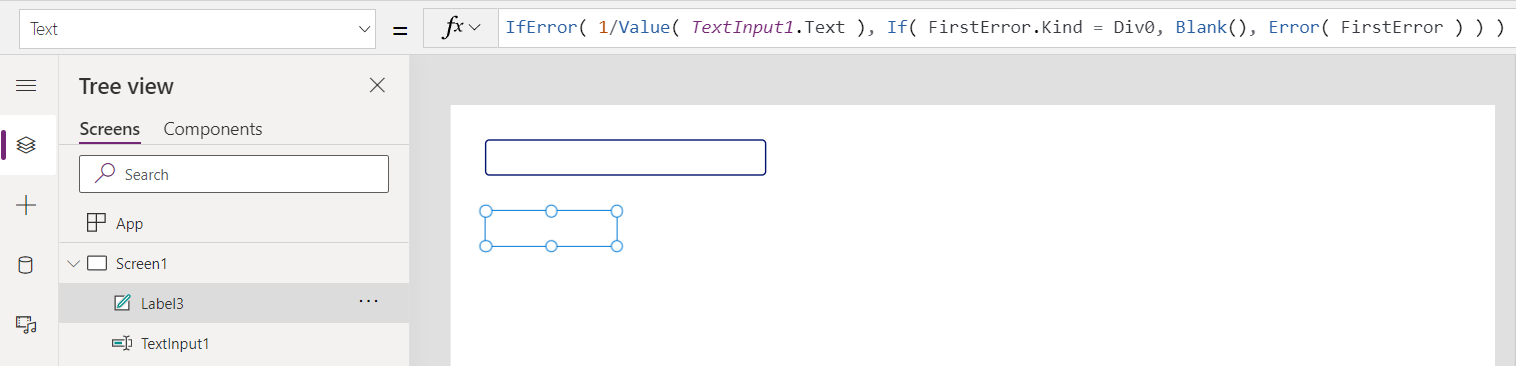
Task: Click inside the IfError formula bar
Action: [1005, 28]
